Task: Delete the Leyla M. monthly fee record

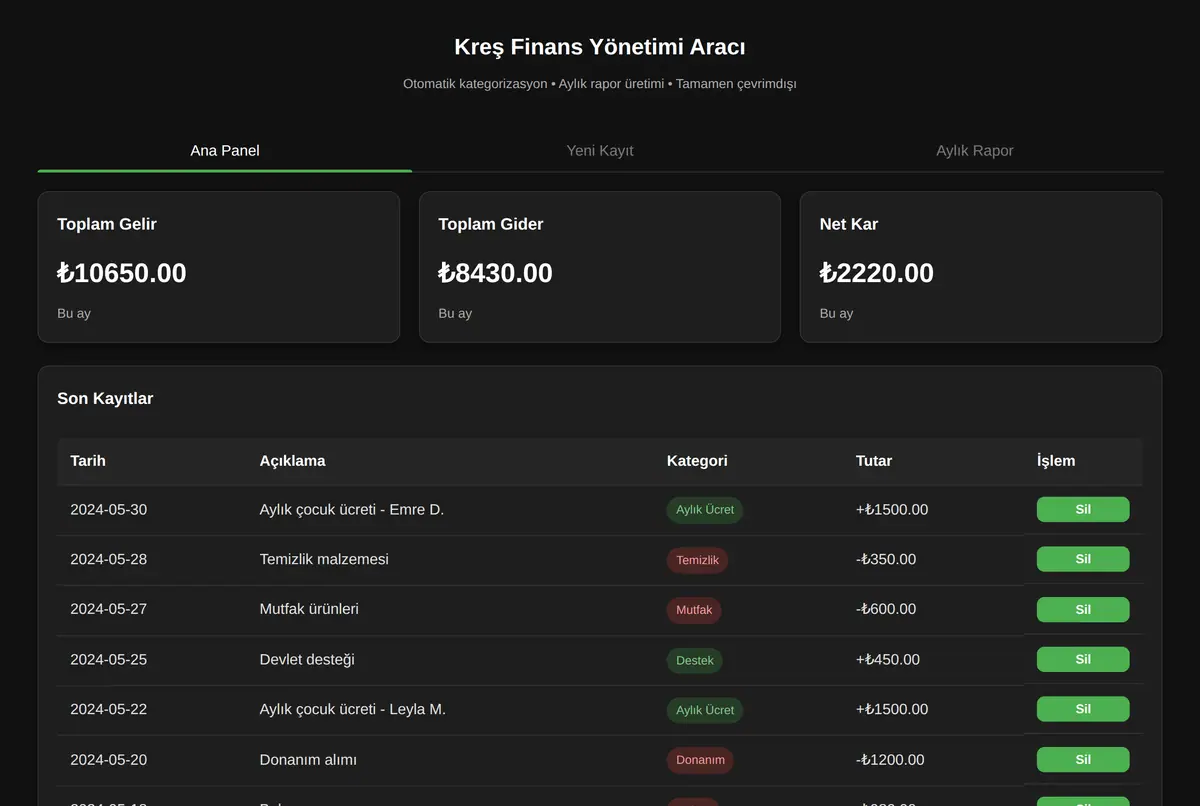Action: tap(1083, 709)
